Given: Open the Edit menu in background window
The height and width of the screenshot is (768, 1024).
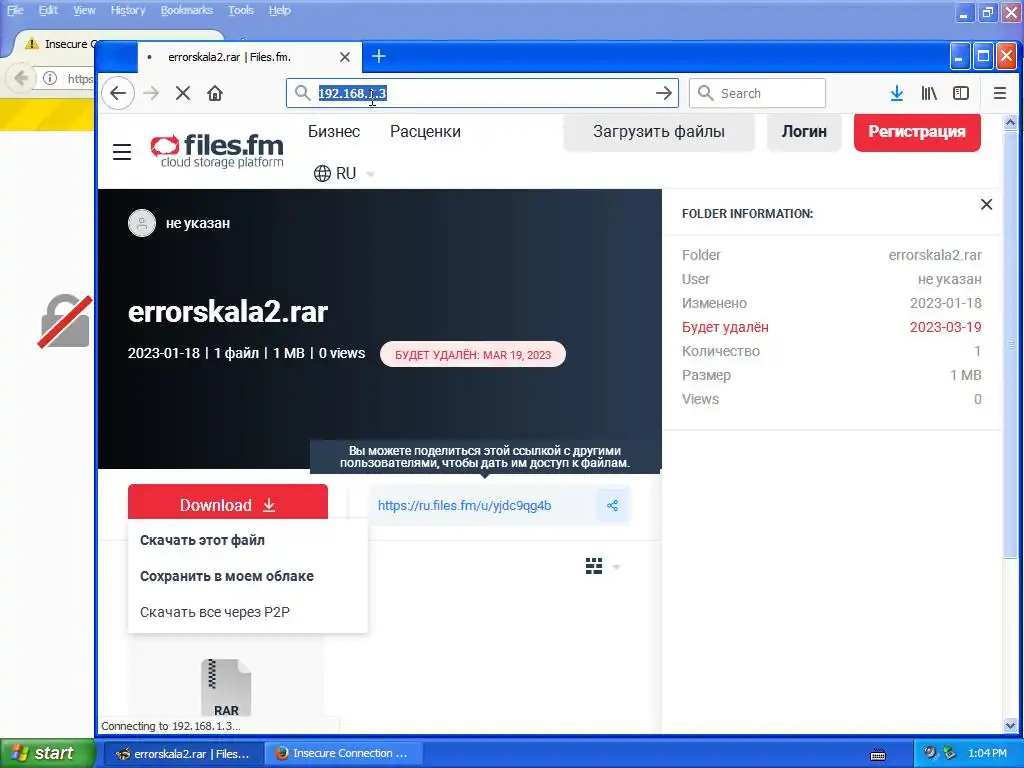Looking at the screenshot, I should coord(48,10).
